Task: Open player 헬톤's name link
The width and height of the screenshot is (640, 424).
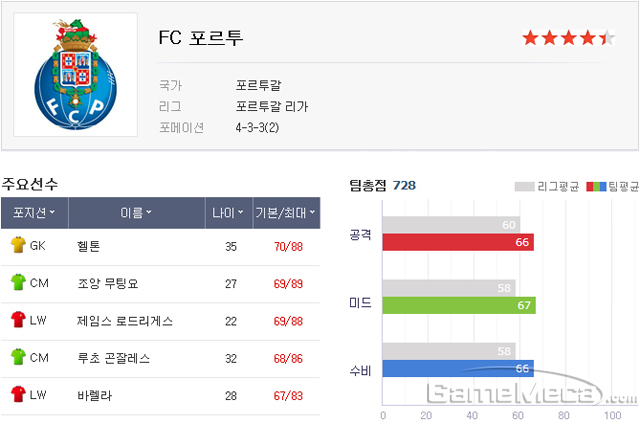Action: (x=89, y=246)
